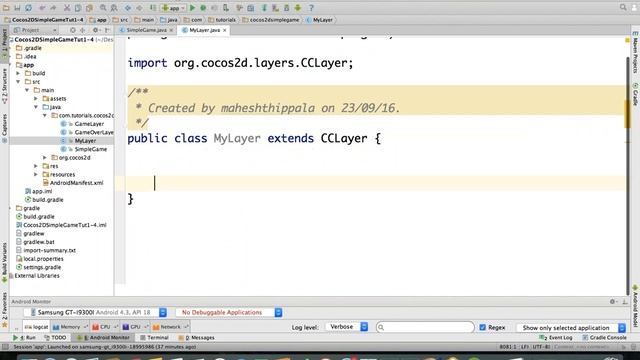The width and height of the screenshot is (640, 360).
Task: Open the Gradle Console
Action: pos(604,338)
